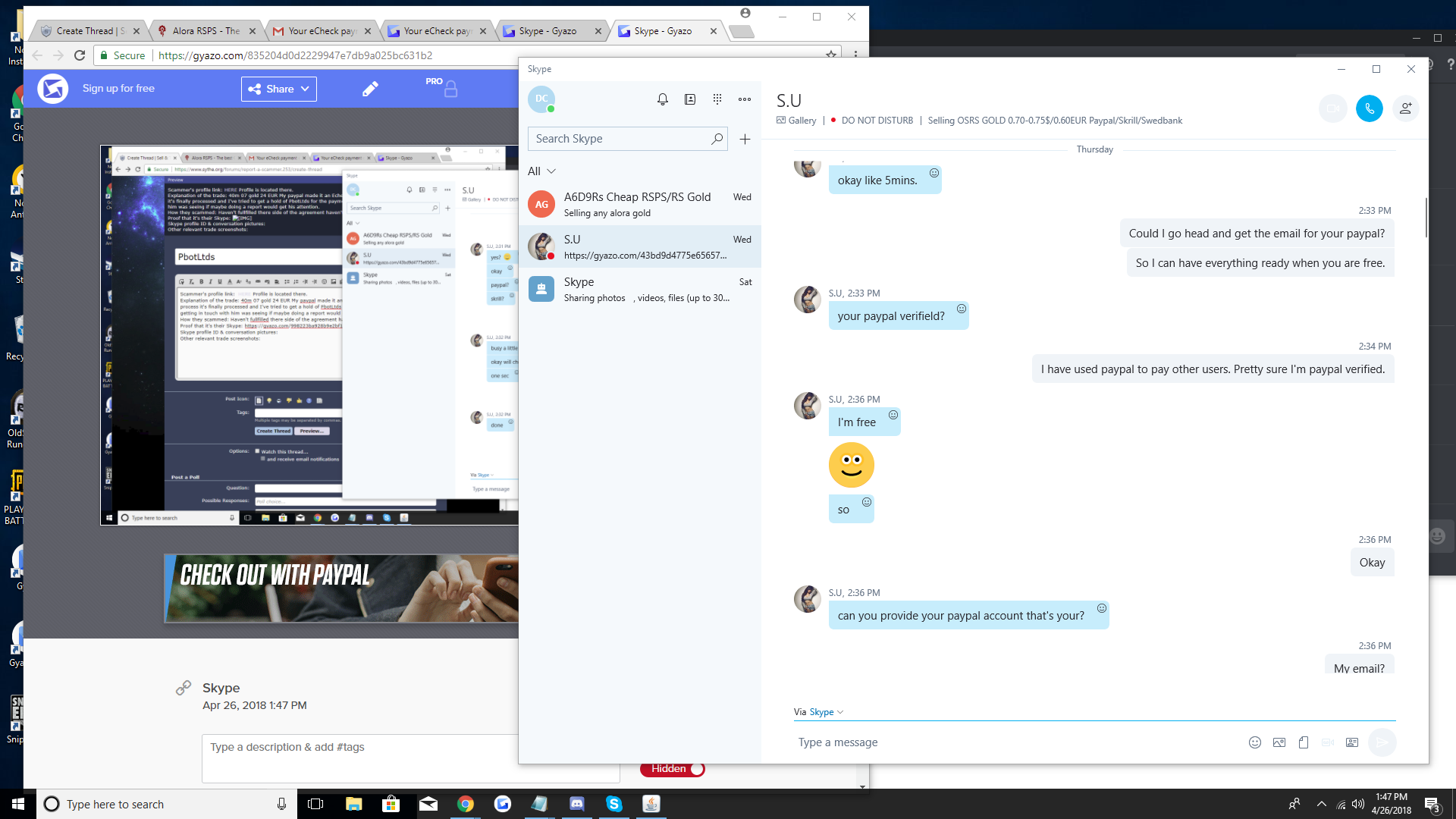
Task: Click the Gyazo pencil edit icon
Action: pos(370,89)
